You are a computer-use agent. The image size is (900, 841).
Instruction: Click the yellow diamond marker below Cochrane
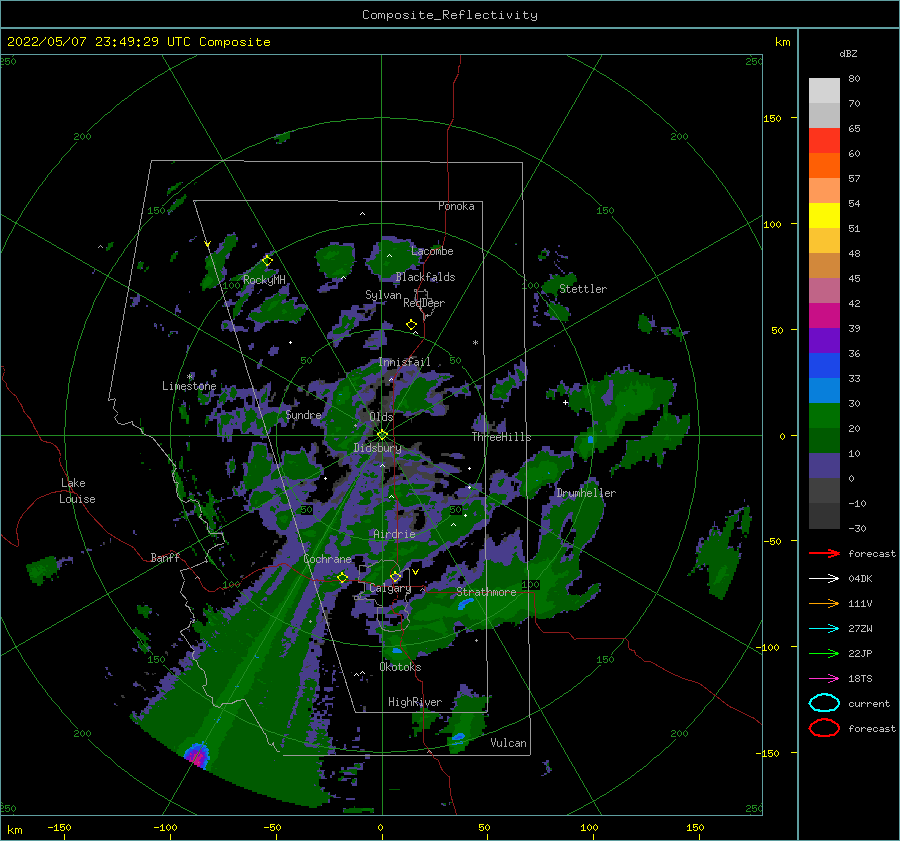coord(343,577)
